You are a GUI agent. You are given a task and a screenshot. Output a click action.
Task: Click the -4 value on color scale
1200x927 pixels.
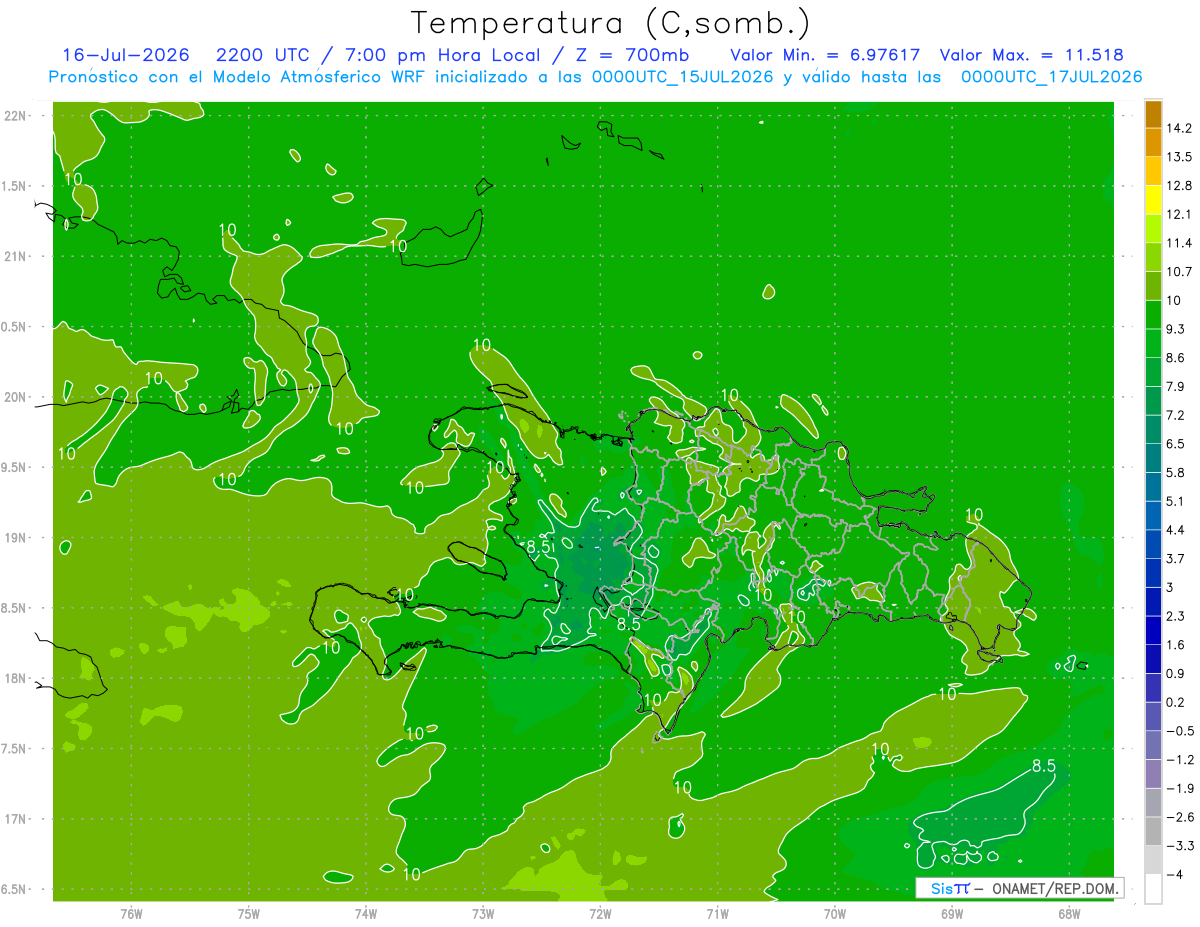1174,874
